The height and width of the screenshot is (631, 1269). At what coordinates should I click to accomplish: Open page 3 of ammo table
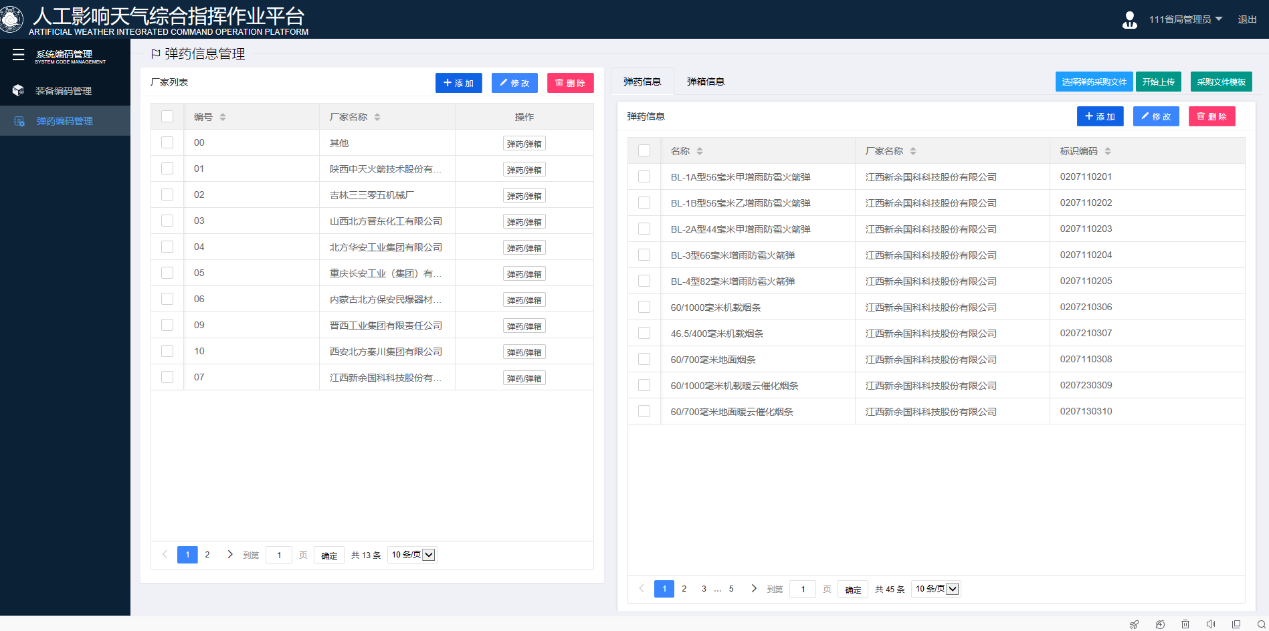pyautogui.click(x=704, y=589)
